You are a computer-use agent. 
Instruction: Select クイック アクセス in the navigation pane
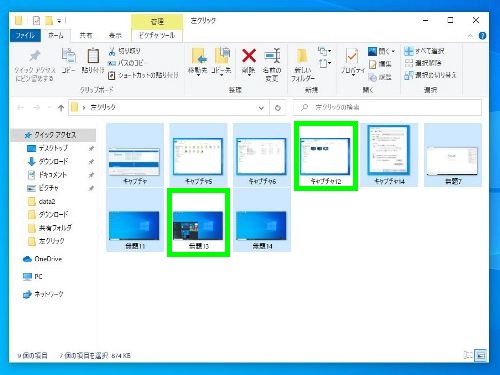coord(53,135)
